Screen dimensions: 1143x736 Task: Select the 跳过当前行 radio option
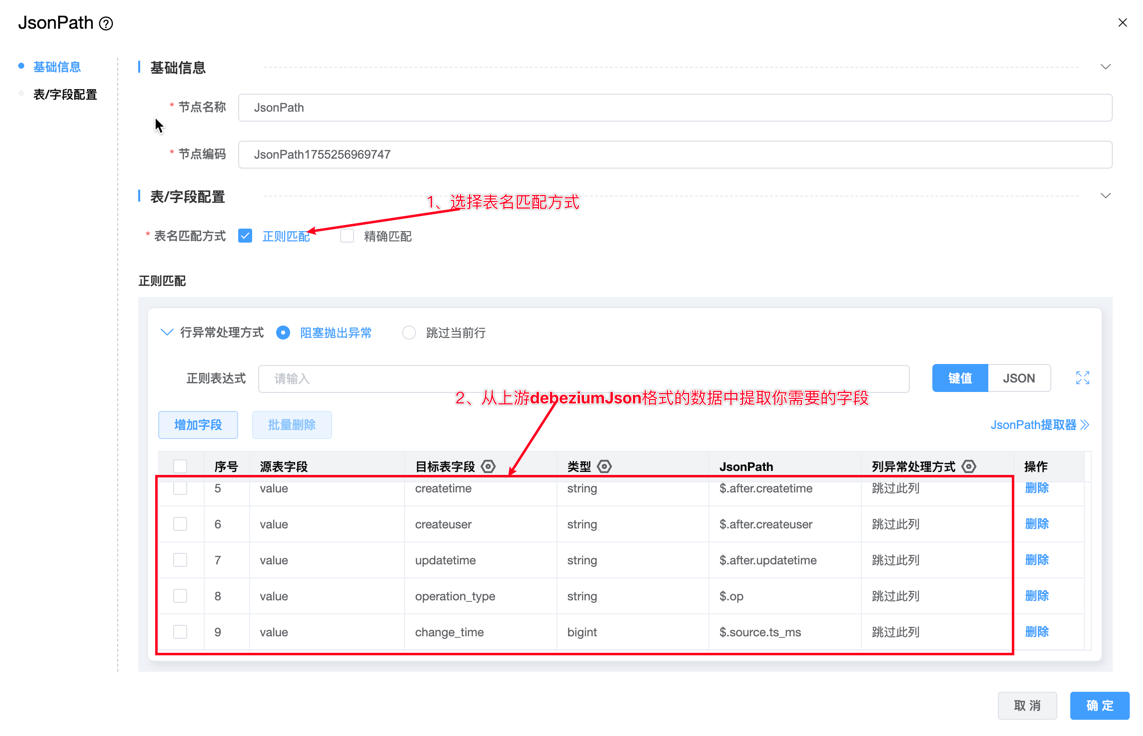click(x=409, y=333)
